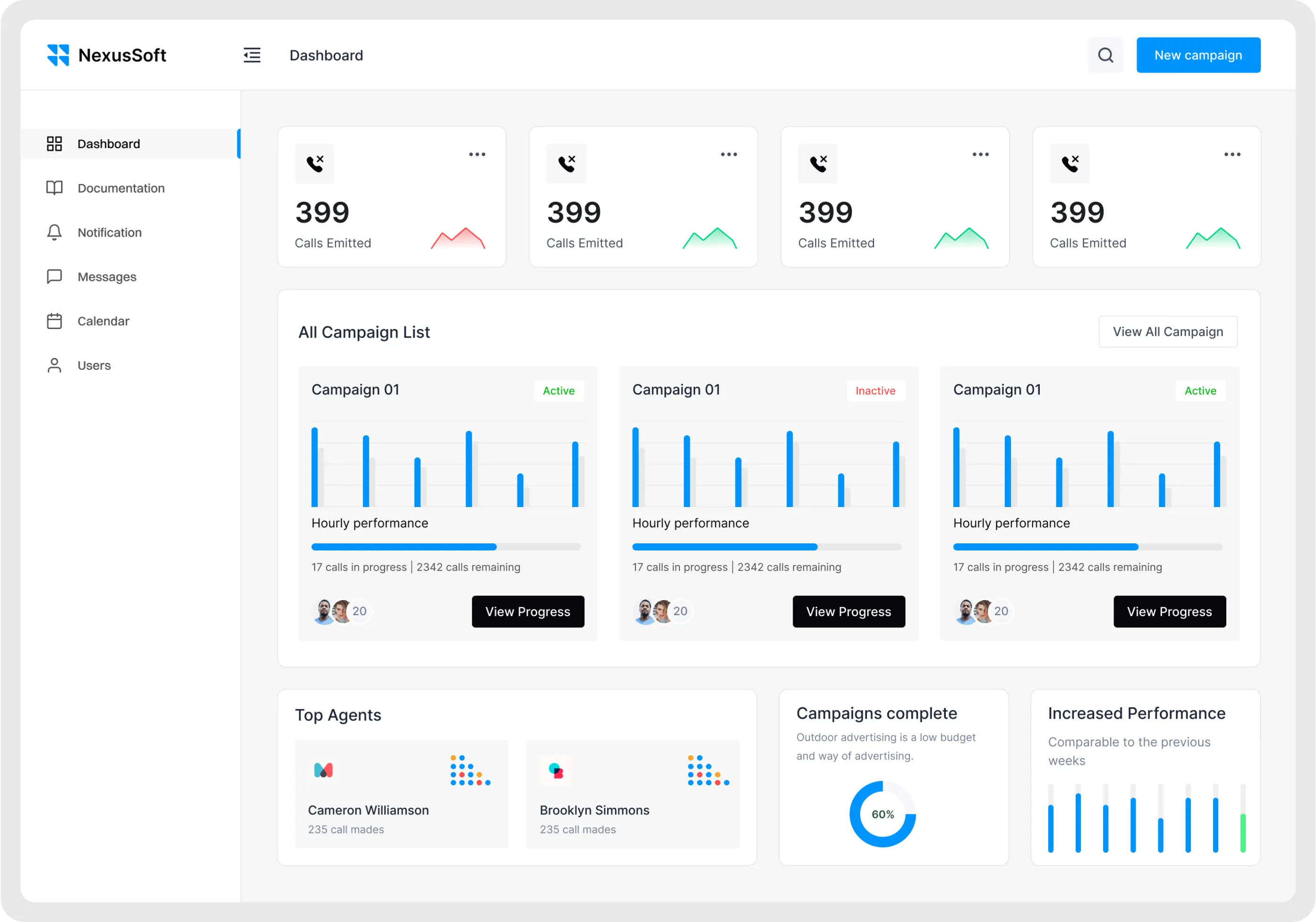Click the View All Campaign button
Image resolution: width=1316 pixels, height=922 pixels.
1168,332
